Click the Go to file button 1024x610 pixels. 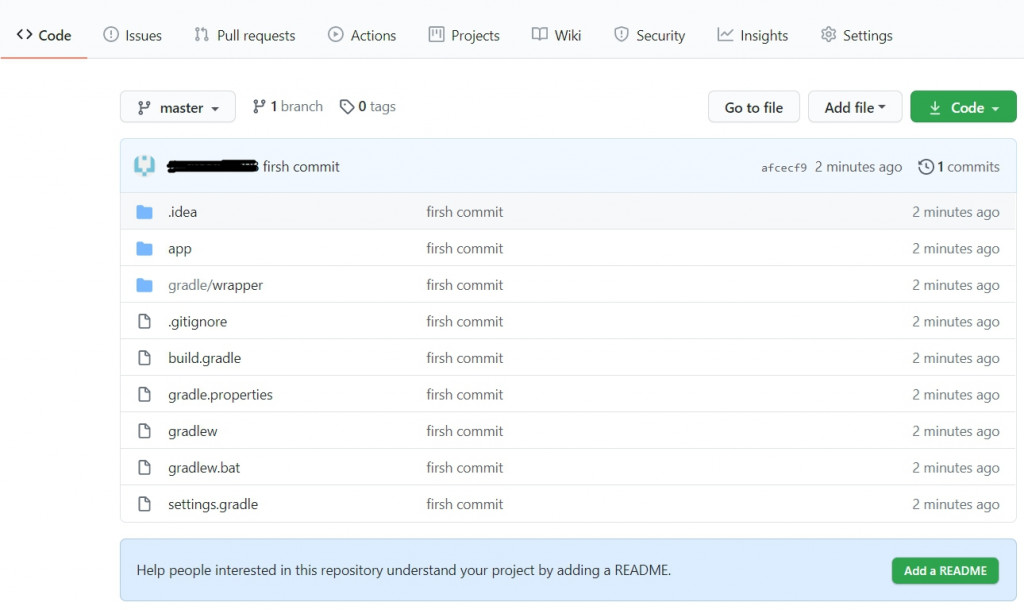pyautogui.click(x=754, y=107)
